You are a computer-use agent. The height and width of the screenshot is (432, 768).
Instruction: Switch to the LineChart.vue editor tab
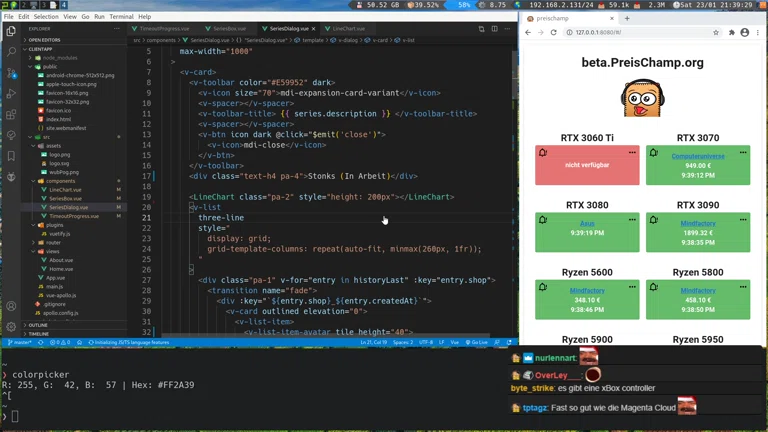pos(348,29)
